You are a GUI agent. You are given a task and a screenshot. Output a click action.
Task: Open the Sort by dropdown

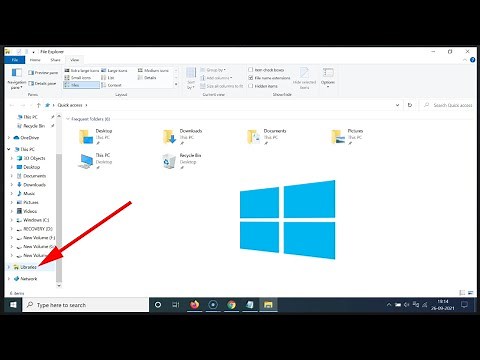[x=191, y=79]
